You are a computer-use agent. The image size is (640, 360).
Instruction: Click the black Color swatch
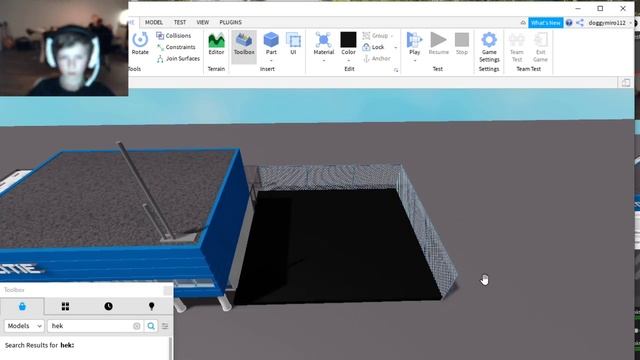(348, 40)
